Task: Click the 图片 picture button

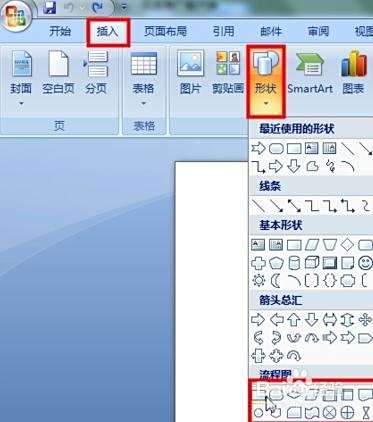Action: [x=190, y=73]
